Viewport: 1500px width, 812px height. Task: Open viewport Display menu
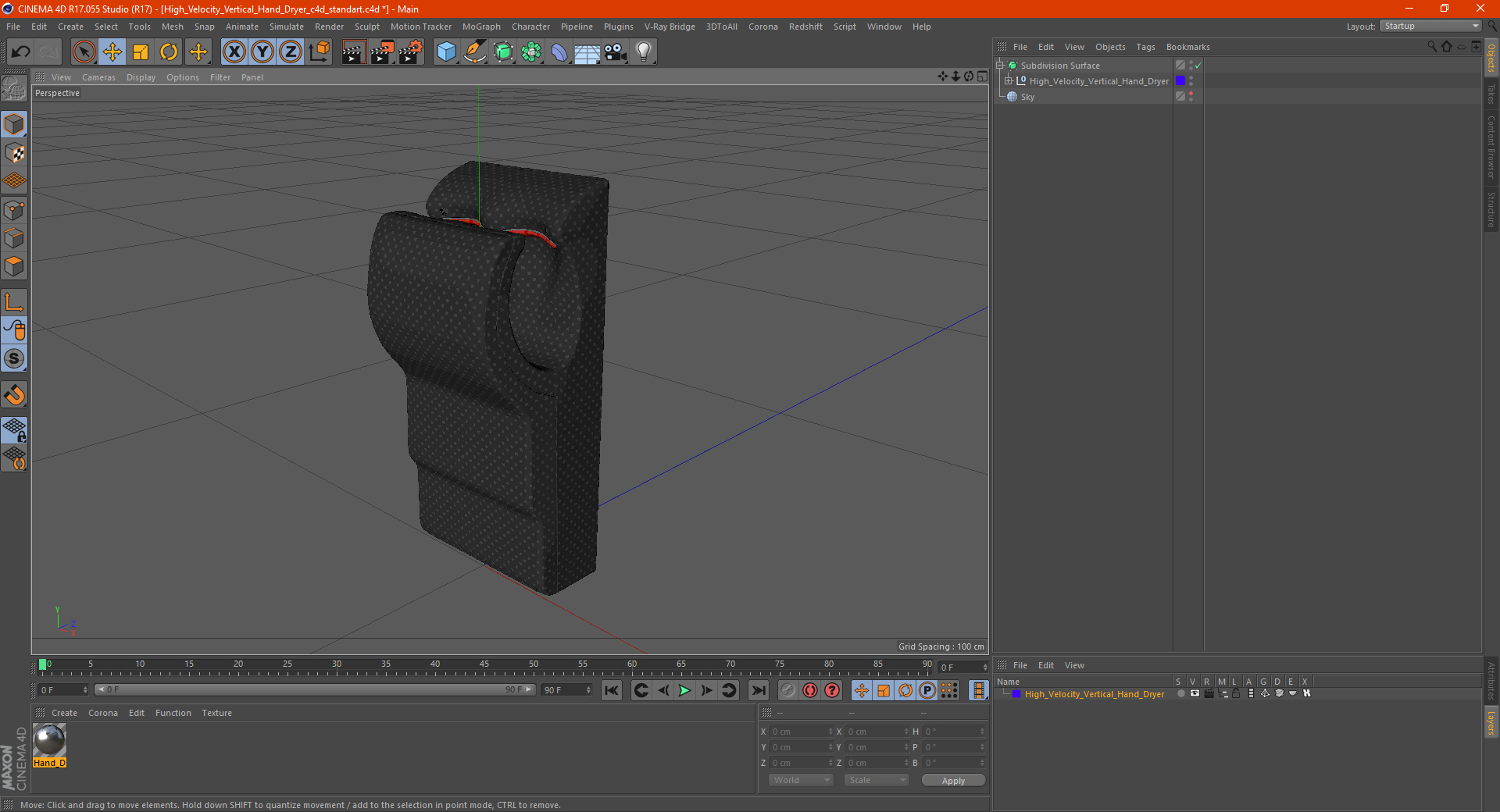click(x=141, y=77)
